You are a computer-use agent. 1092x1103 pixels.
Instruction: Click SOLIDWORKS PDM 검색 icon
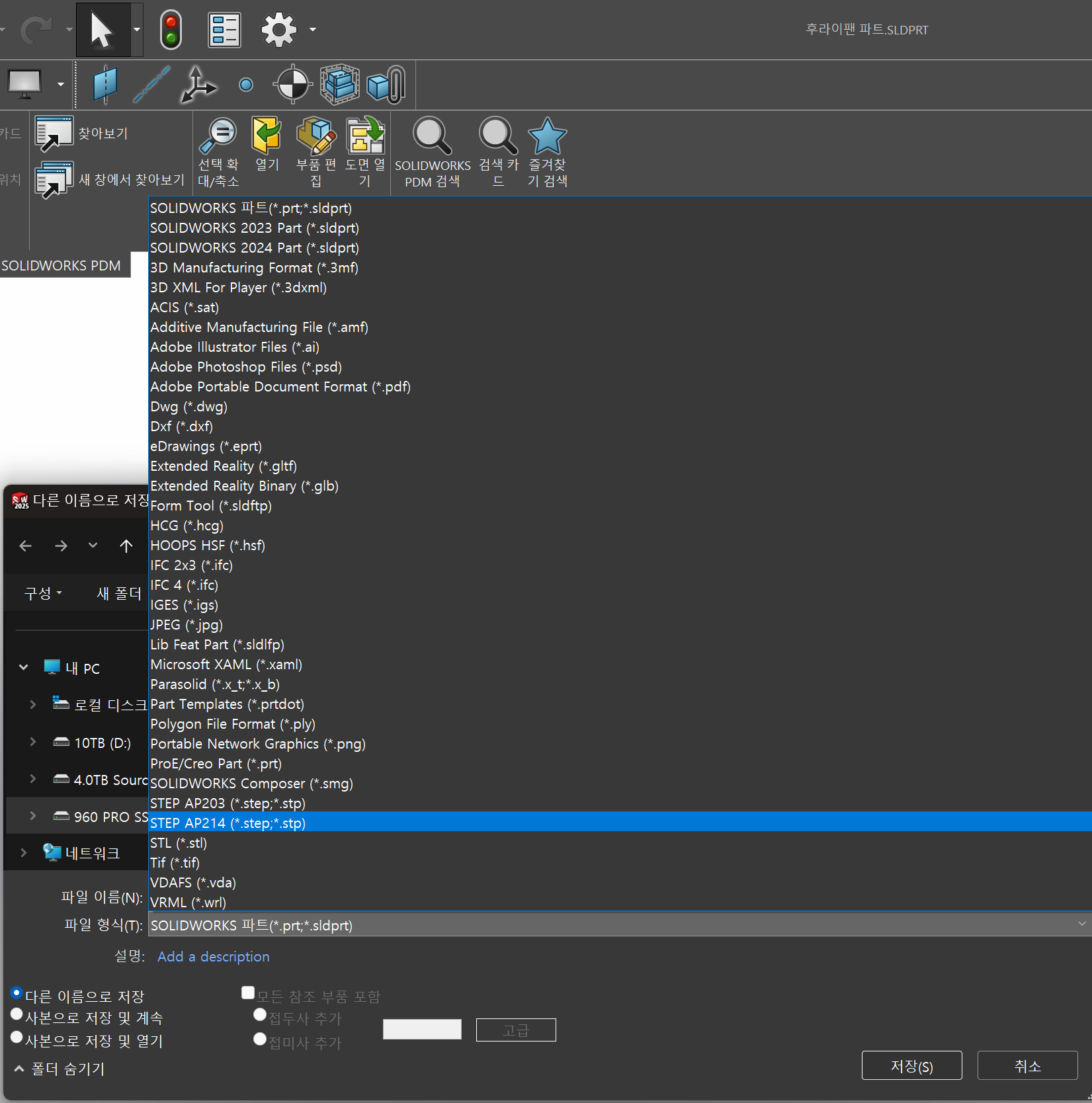point(433,136)
